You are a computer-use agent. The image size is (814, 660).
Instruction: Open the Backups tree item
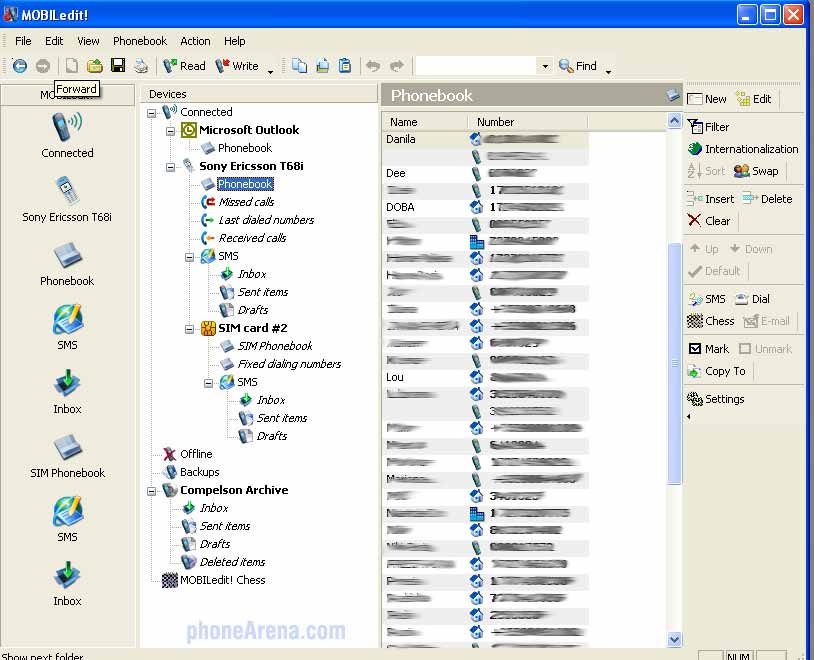[199, 472]
